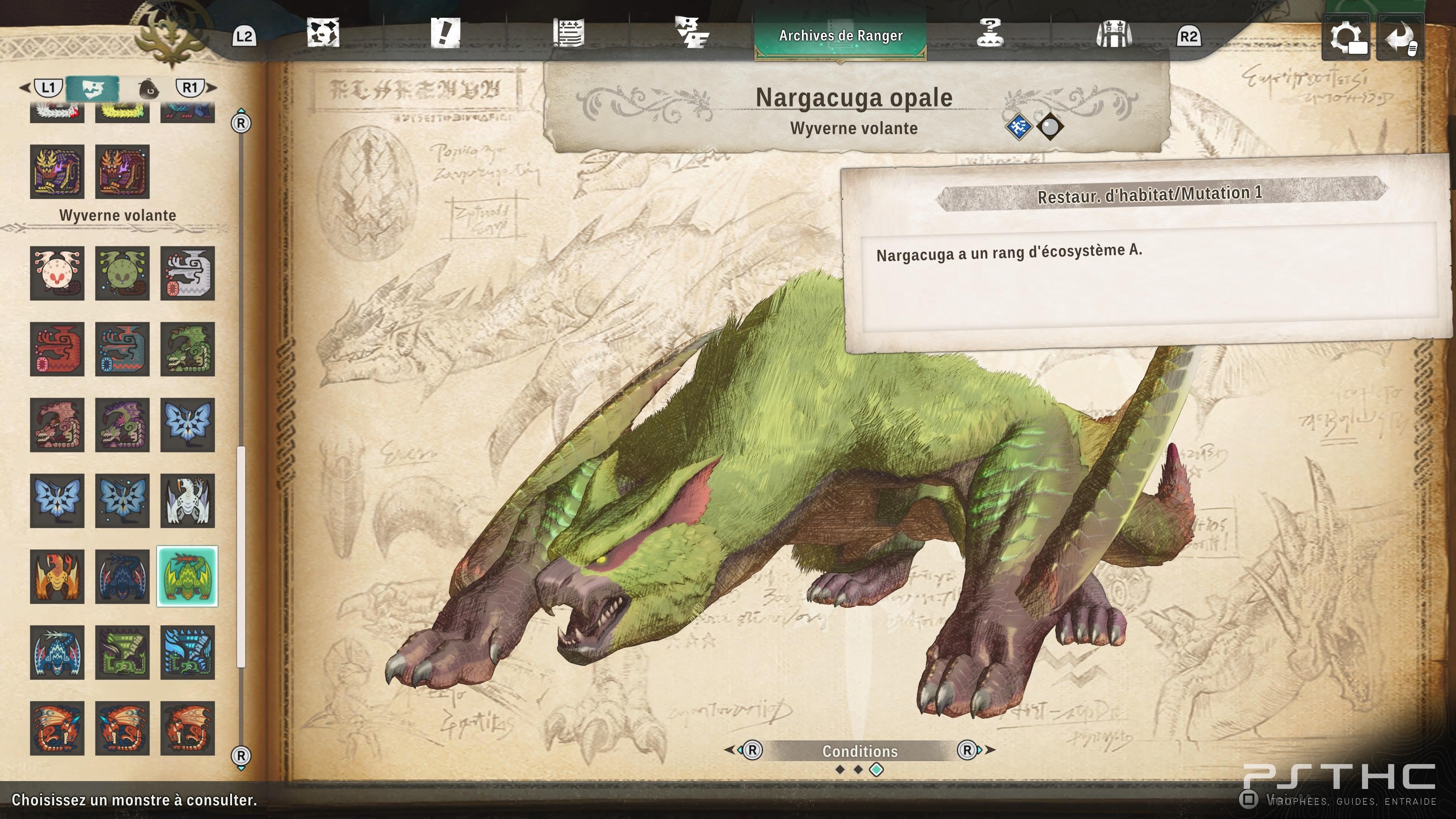Select the teal active page indicator dot
This screenshot has width=1456, height=819.
click(877, 769)
